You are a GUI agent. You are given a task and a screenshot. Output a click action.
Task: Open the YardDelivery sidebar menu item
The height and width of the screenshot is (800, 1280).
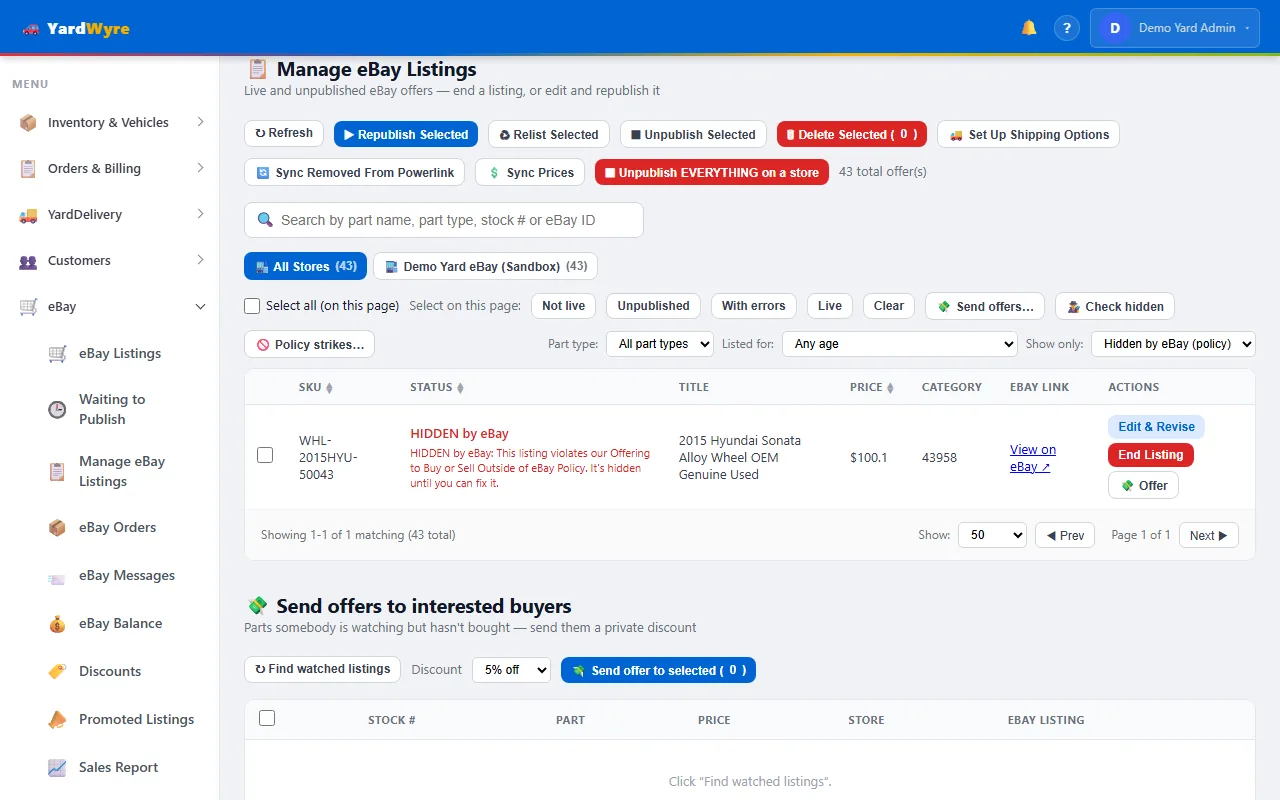point(109,215)
